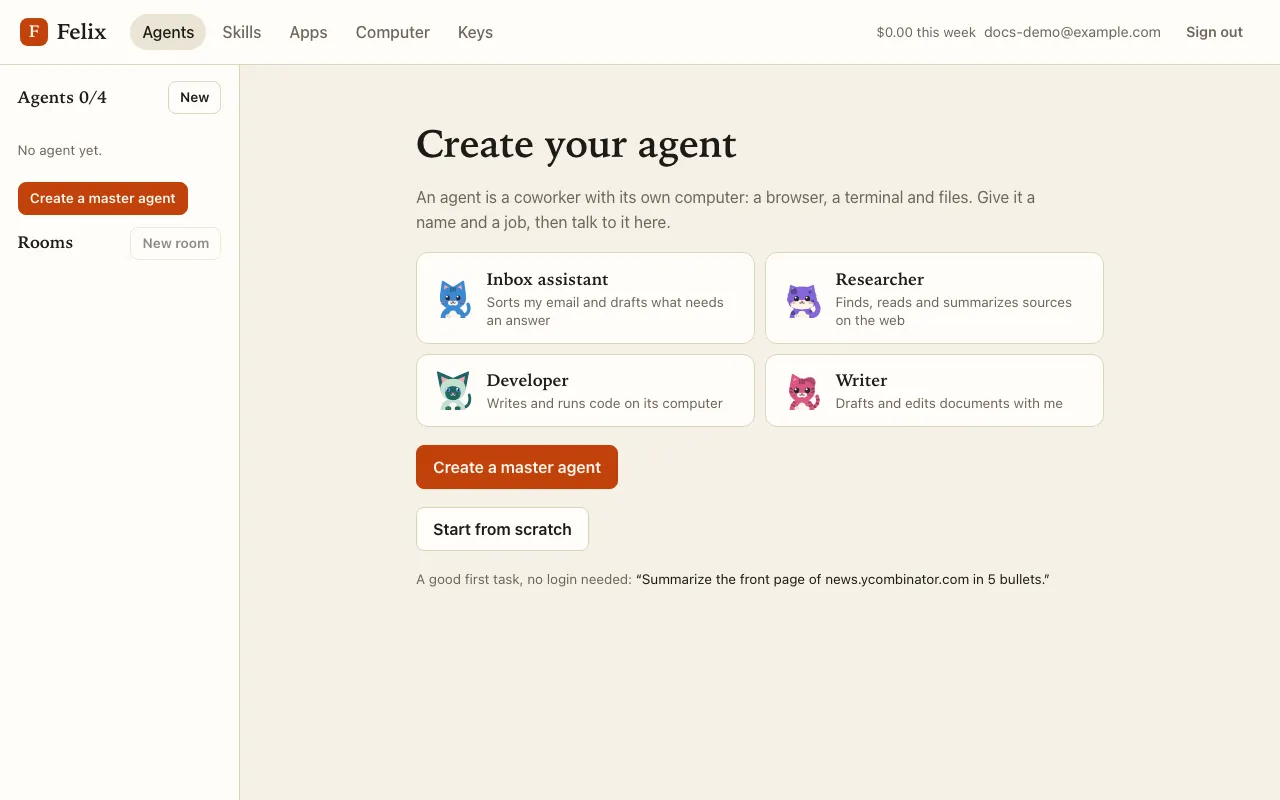Click the teal cat Developer avatar

454,391
